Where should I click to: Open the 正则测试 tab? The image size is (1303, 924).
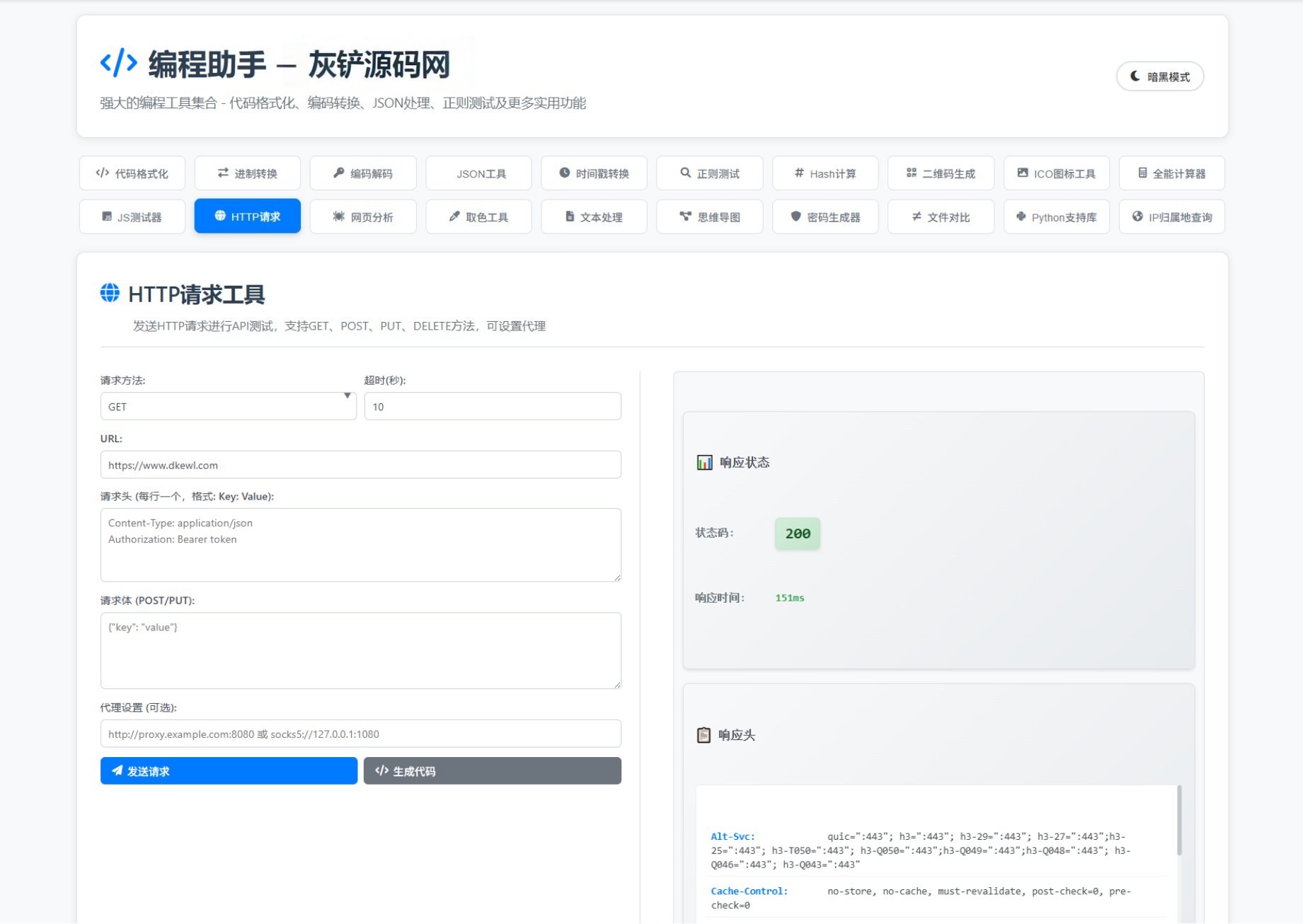click(709, 173)
